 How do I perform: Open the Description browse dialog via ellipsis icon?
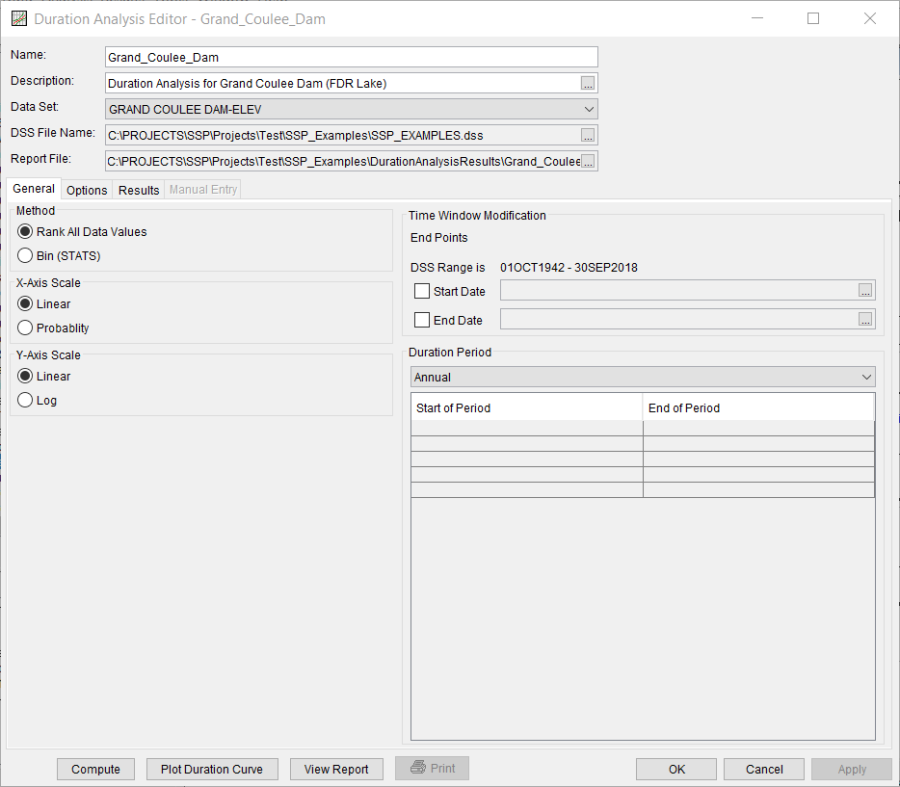click(x=589, y=82)
